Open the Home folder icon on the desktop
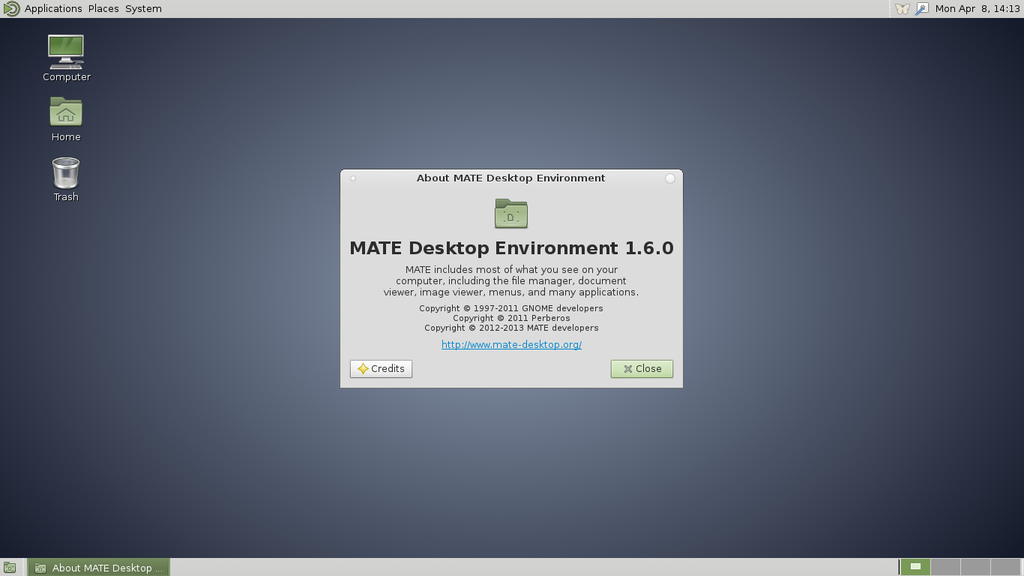1024x576 pixels. [x=64, y=110]
